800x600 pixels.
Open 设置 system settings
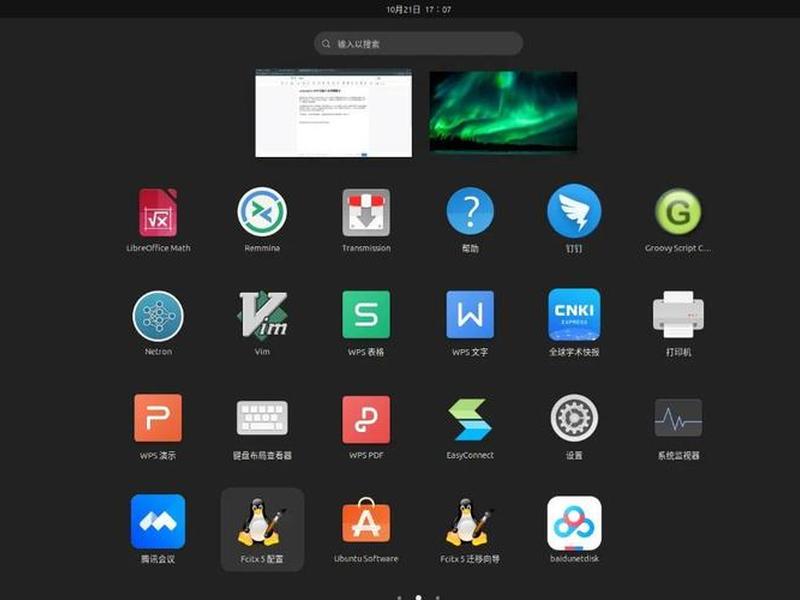coord(574,418)
